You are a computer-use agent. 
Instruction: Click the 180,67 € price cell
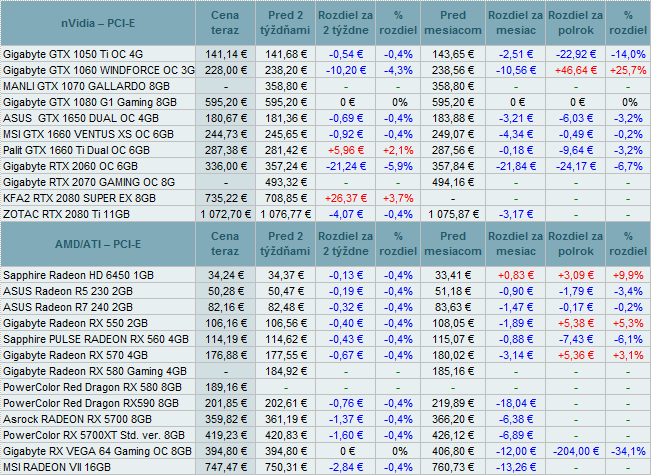(x=226, y=118)
